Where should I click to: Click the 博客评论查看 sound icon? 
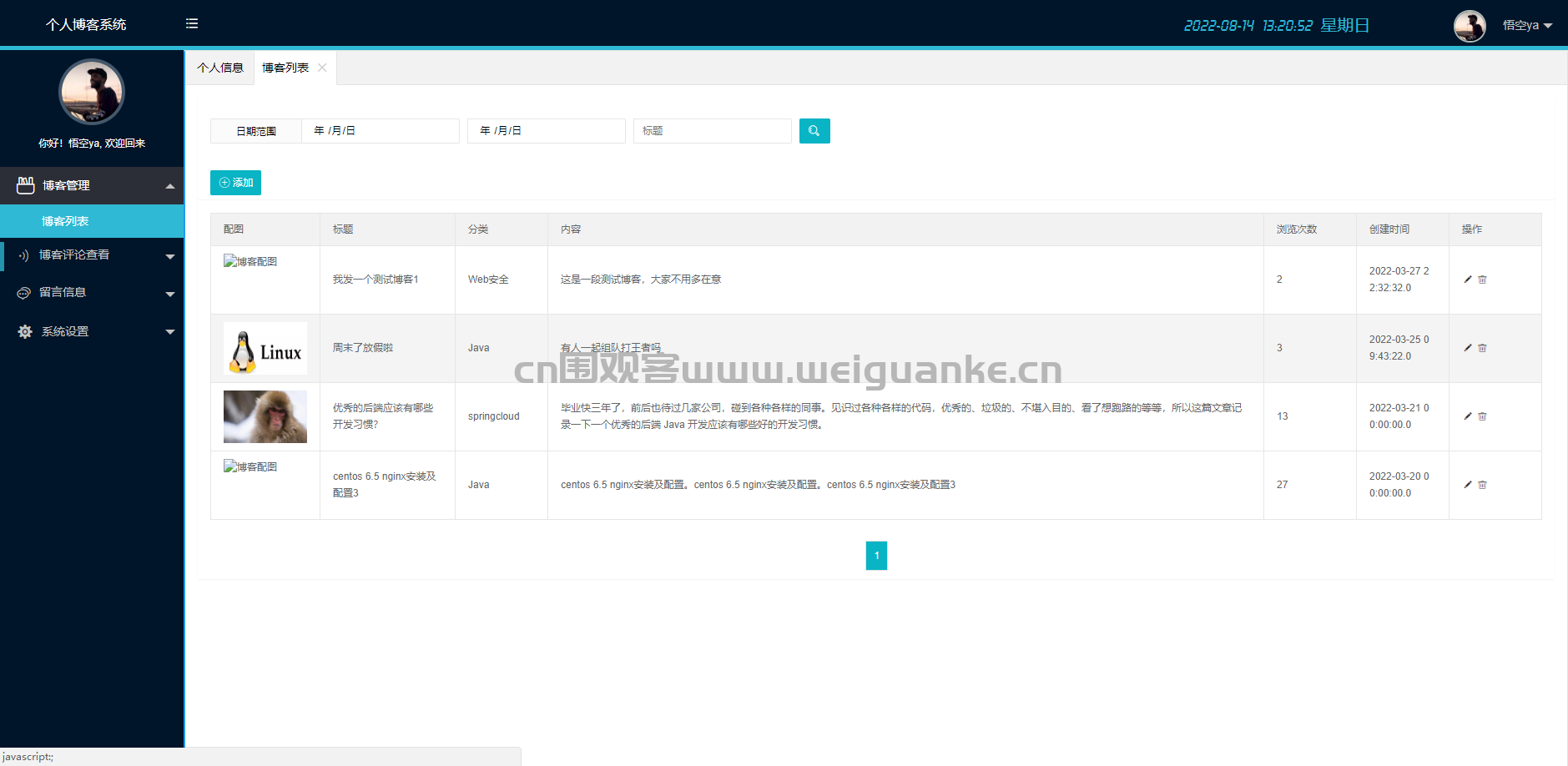(x=24, y=255)
